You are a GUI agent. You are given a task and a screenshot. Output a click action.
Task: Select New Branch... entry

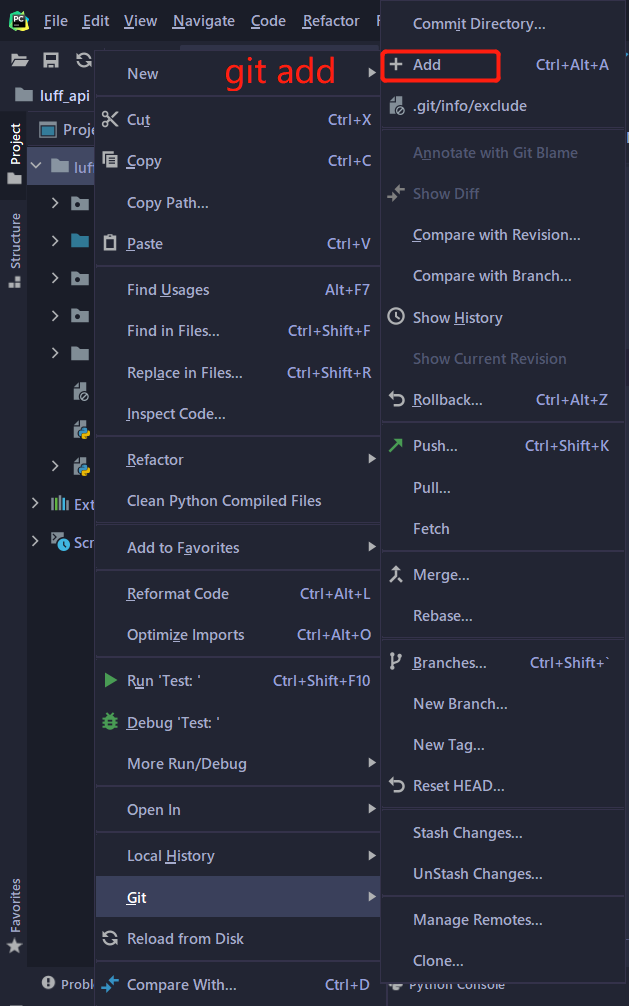[x=503, y=704]
